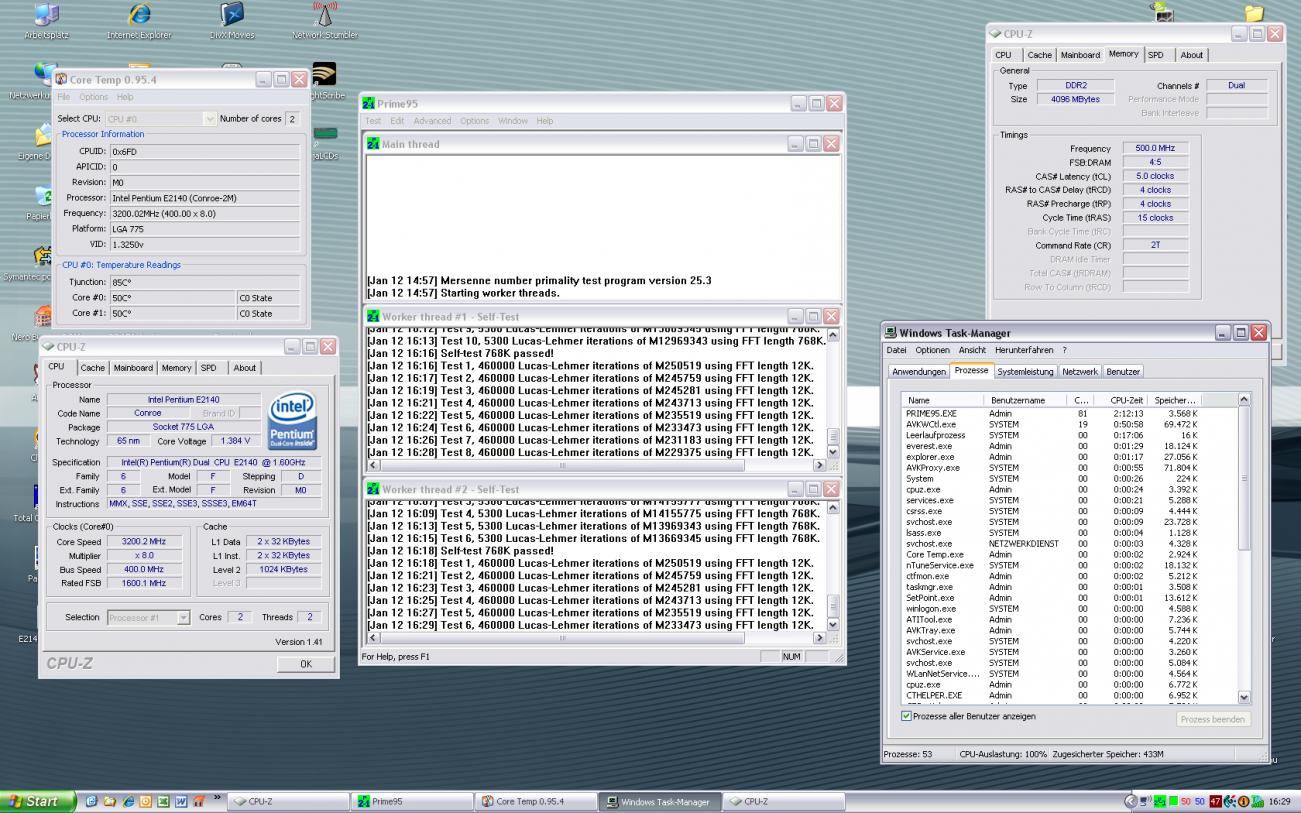Image resolution: width=1301 pixels, height=813 pixels.
Task: Click the Worker thread #2 vertical scrollbar down arrow
Action: 833,624
